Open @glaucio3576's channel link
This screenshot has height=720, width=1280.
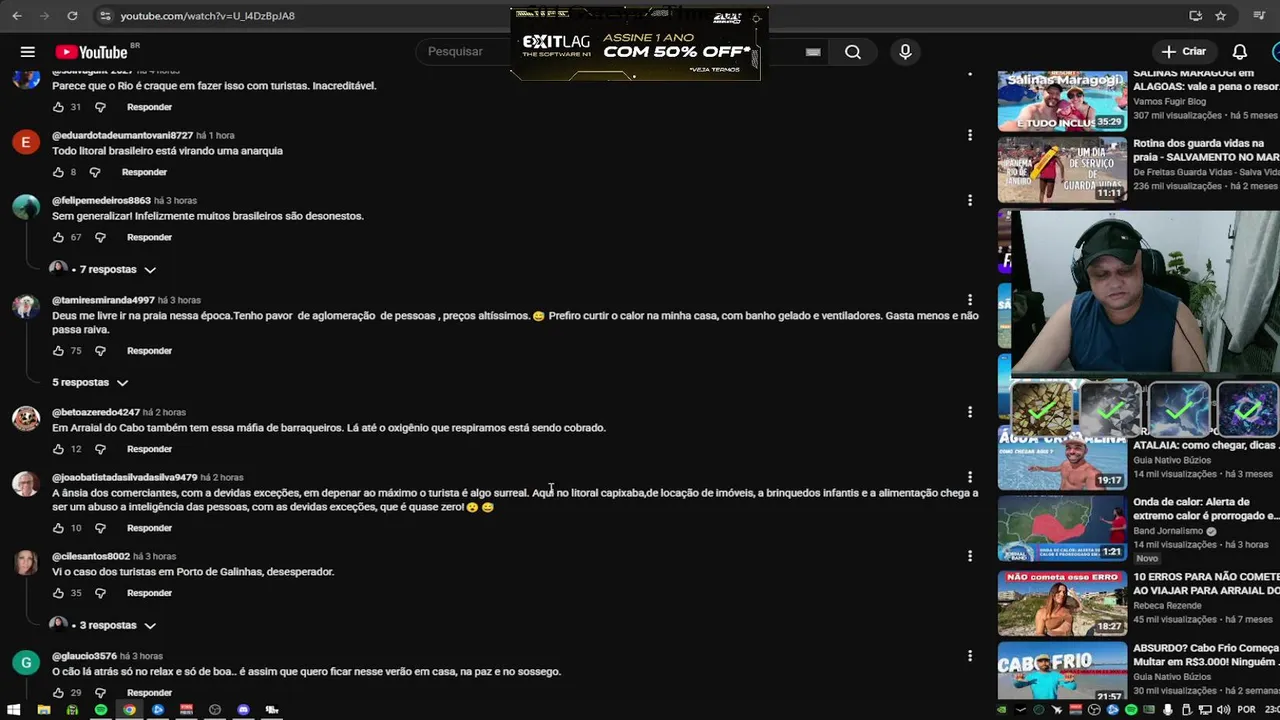pos(84,656)
